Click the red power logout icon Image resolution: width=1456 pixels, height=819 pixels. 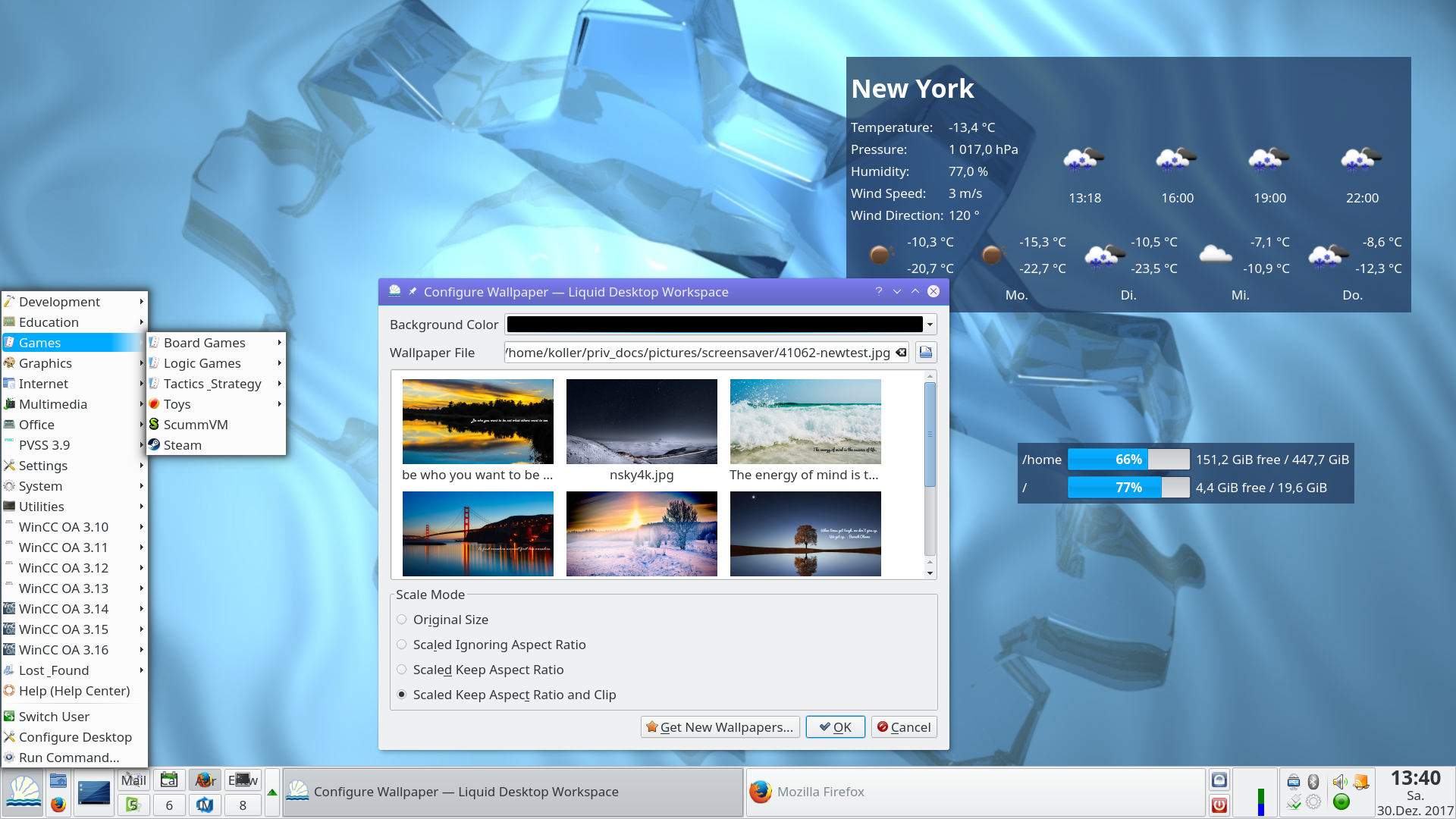pos(1219,805)
